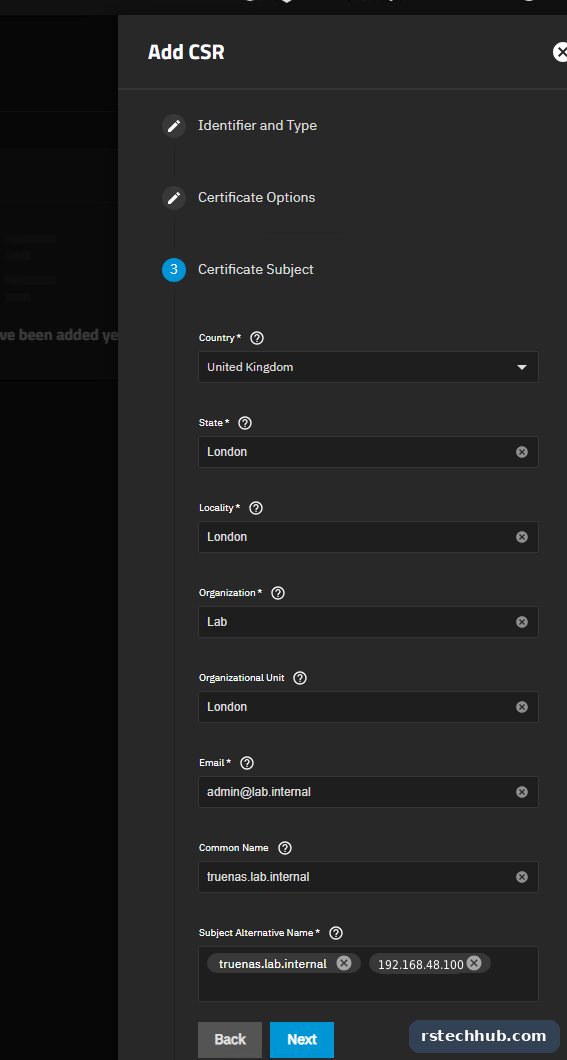The image size is (567, 1060).
Task: Click into the State input field
Action: pyautogui.click(x=368, y=452)
